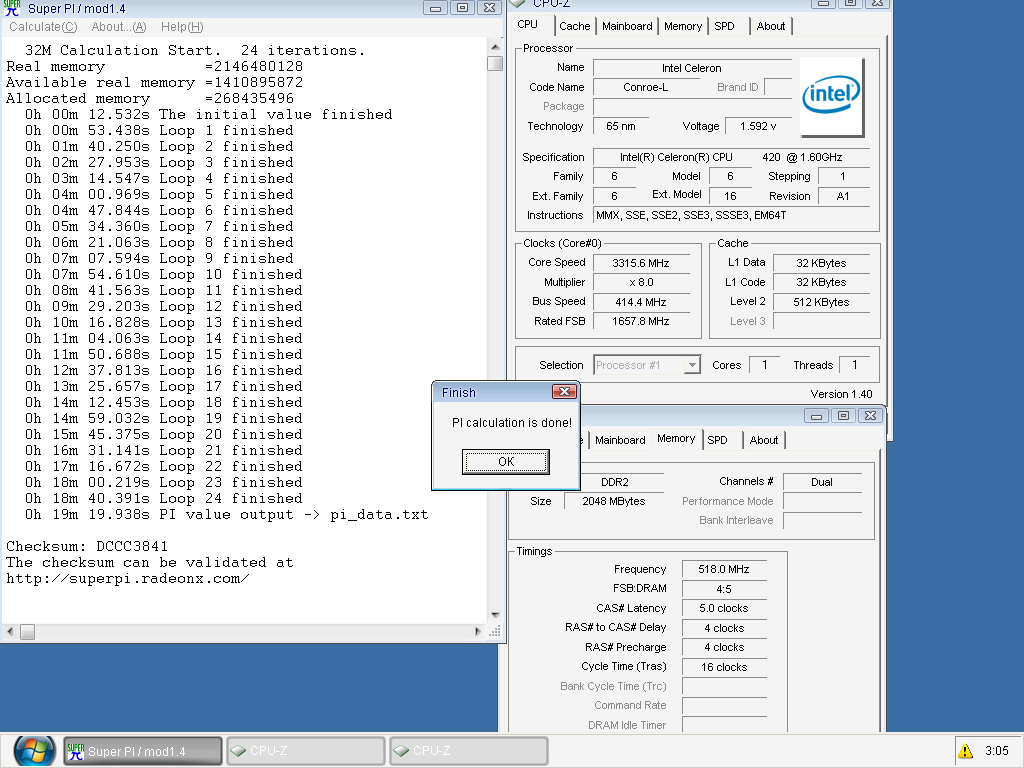Click memory Size value 2048 MBytes
1024x768 pixels.
click(614, 502)
